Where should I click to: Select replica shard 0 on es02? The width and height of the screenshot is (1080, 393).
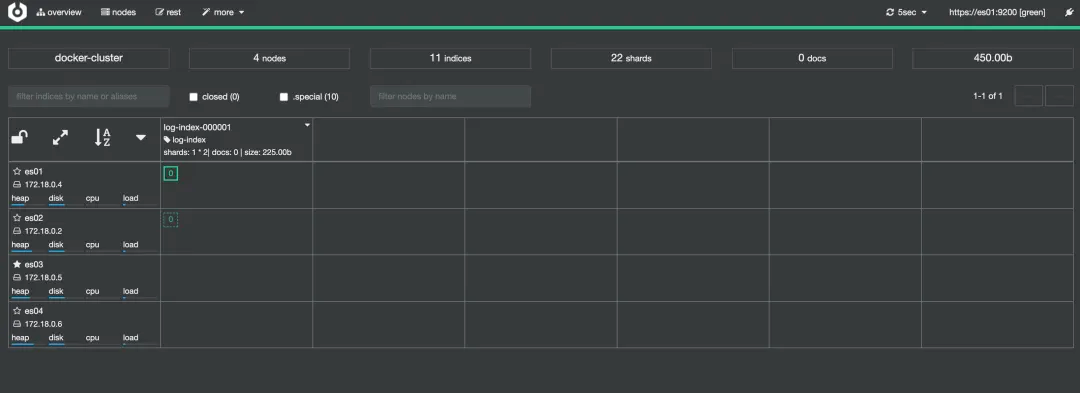[171, 220]
